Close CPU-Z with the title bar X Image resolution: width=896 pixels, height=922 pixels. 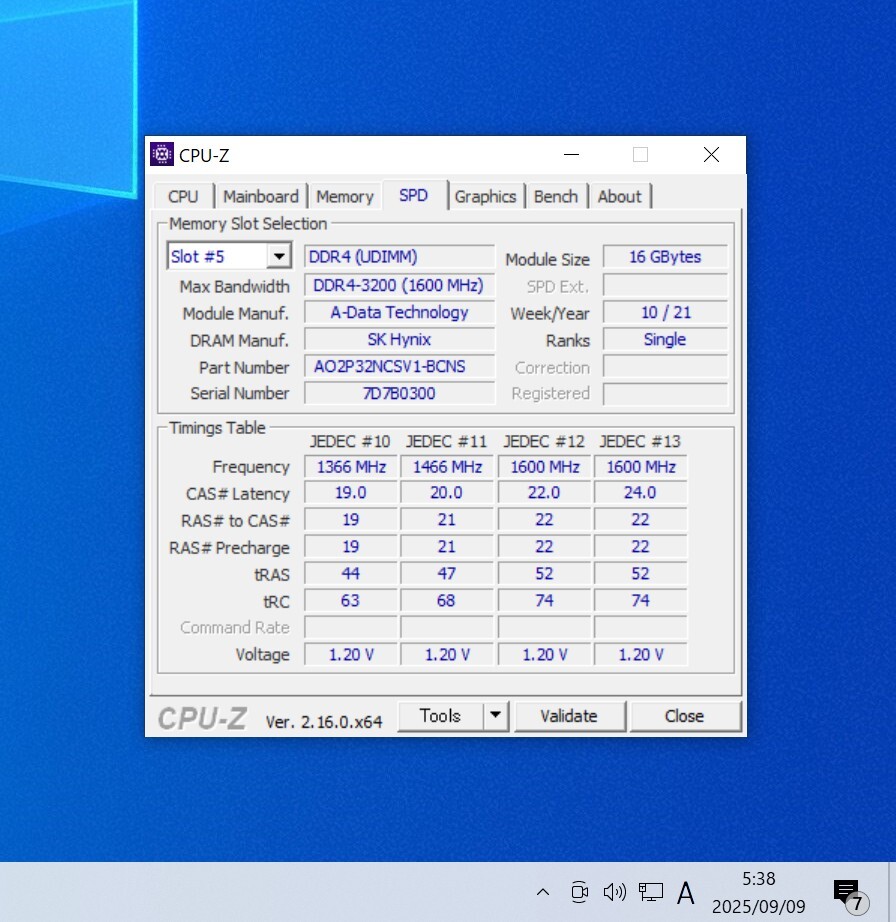pyautogui.click(x=711, y=155)
